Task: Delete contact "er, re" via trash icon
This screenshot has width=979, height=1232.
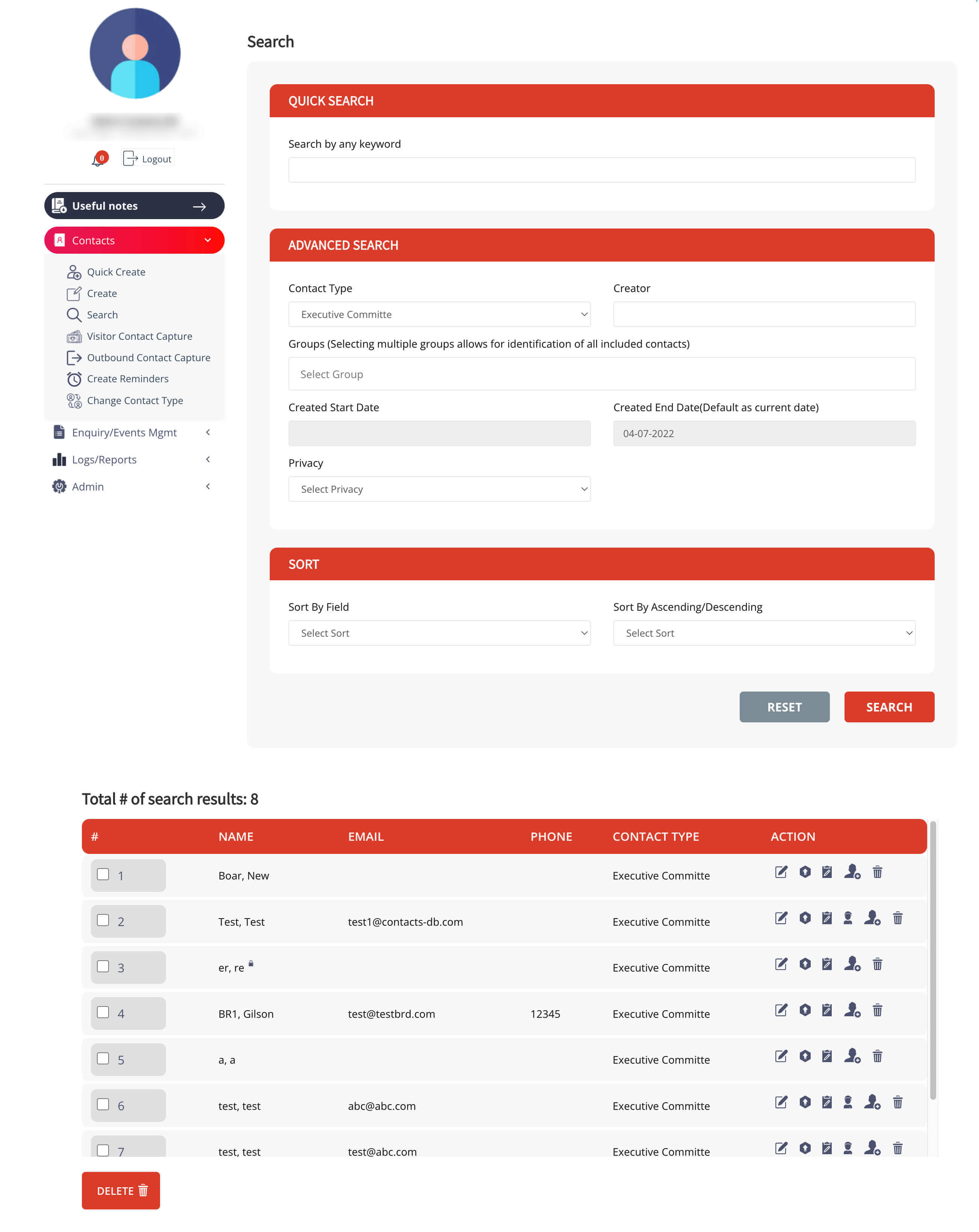Action: (x=877, y=964)
